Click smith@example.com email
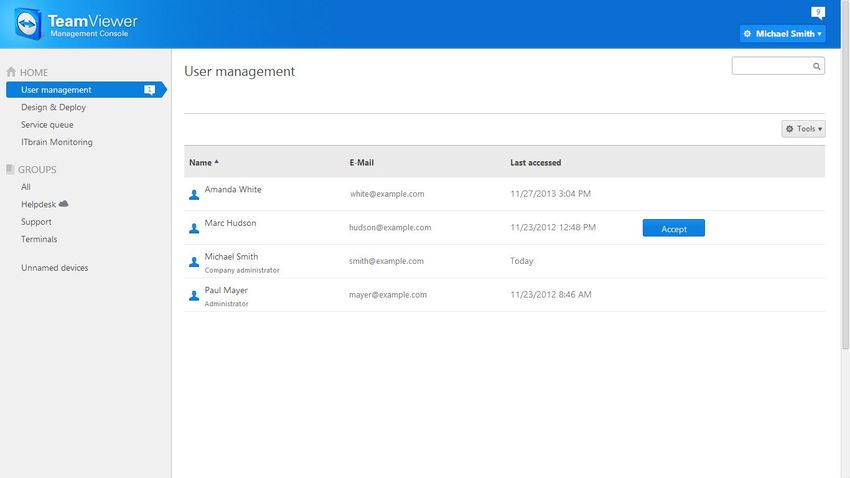The image size is (850, 478). point(386,261)
